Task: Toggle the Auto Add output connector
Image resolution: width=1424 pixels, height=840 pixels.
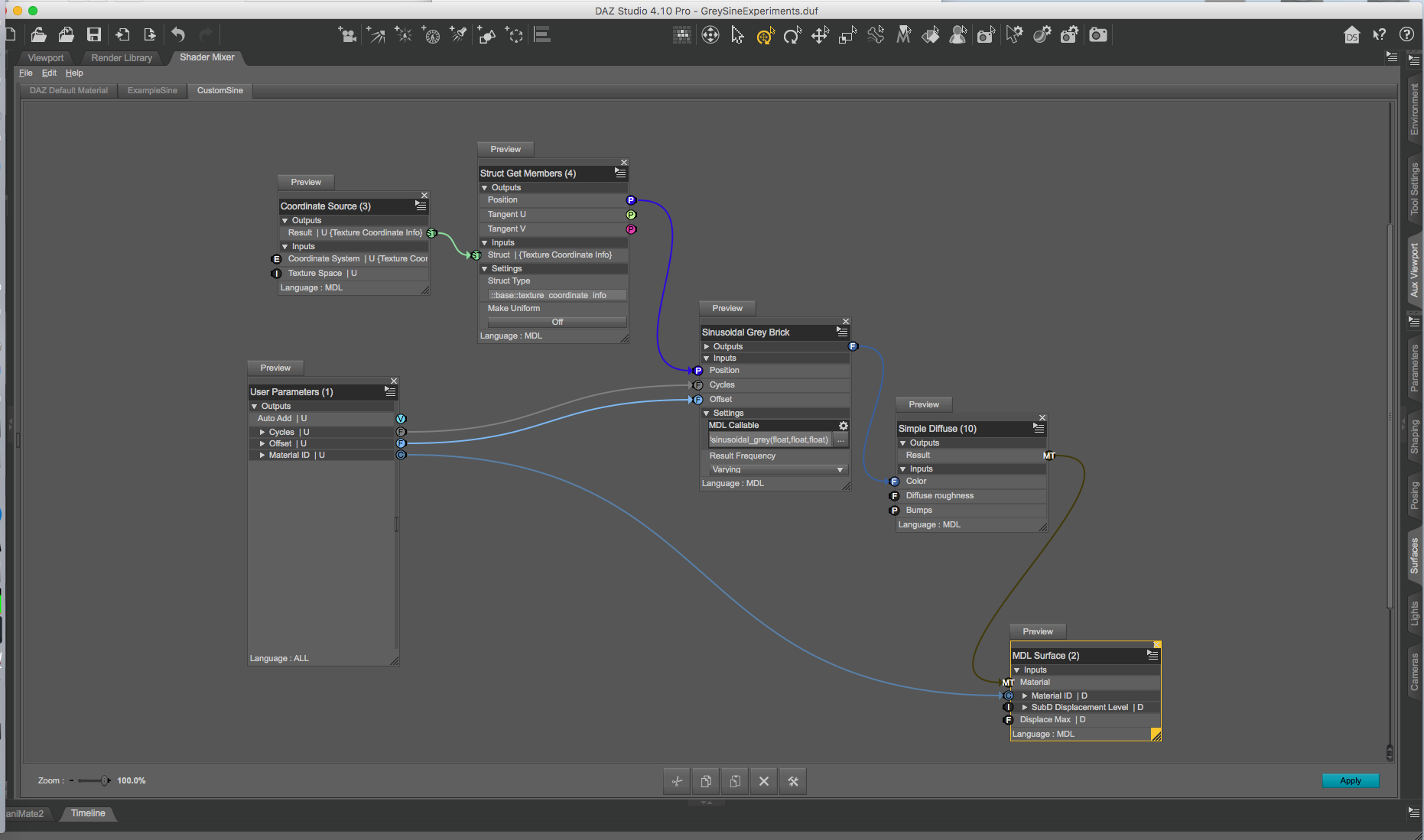Action: [401, 419]
